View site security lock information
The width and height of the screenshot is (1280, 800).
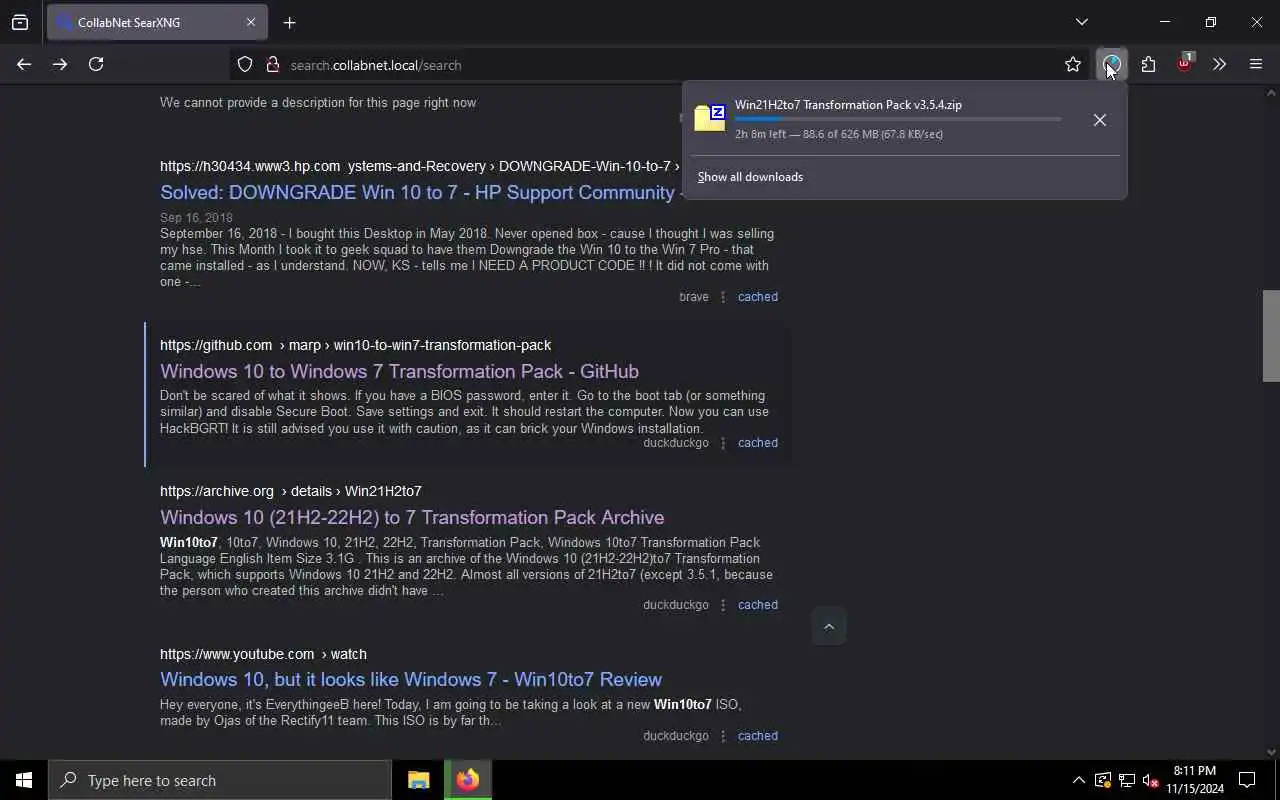coord(272,65)
